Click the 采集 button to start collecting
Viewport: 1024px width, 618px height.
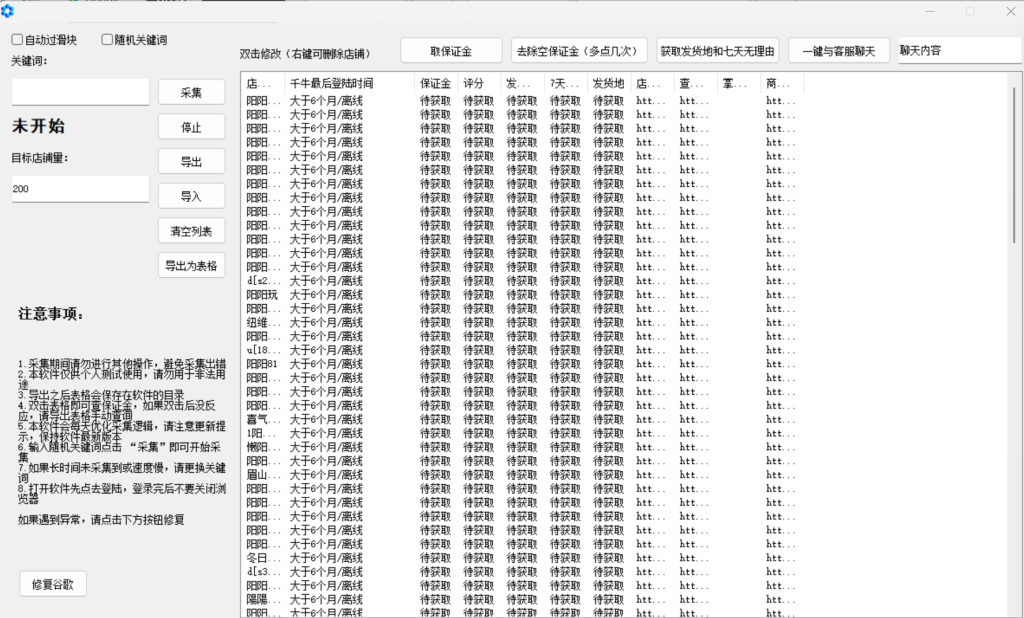click(191, 91)
